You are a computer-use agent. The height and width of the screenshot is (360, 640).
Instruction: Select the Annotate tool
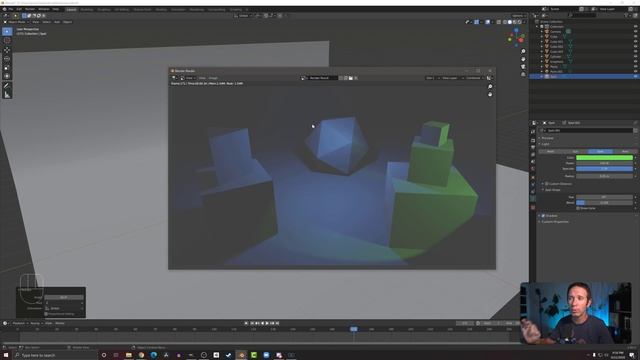7,86
